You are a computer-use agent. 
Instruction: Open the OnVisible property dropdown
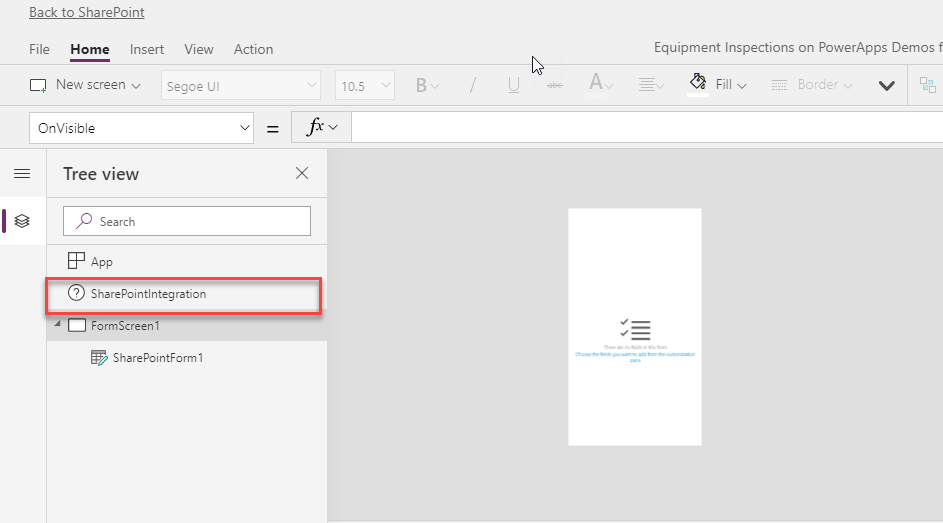click(x=141, y=128)
